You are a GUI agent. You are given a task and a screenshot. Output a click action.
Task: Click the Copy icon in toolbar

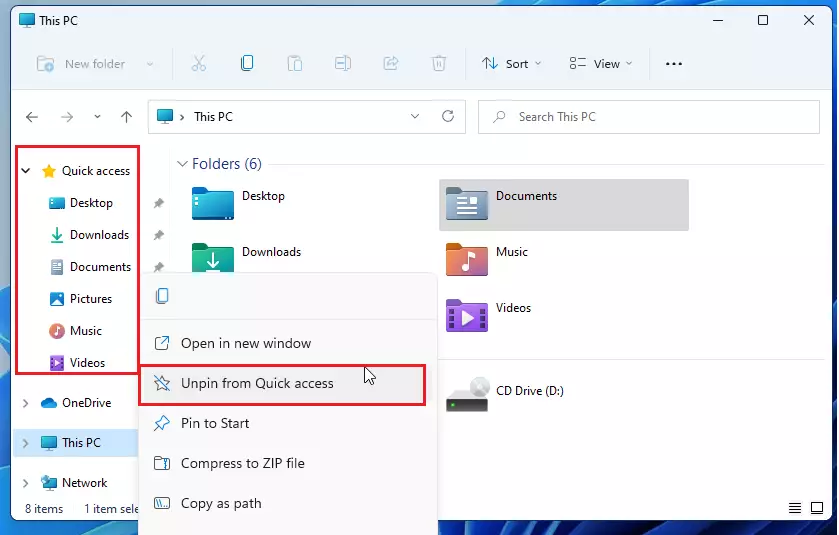pos(247,64)
